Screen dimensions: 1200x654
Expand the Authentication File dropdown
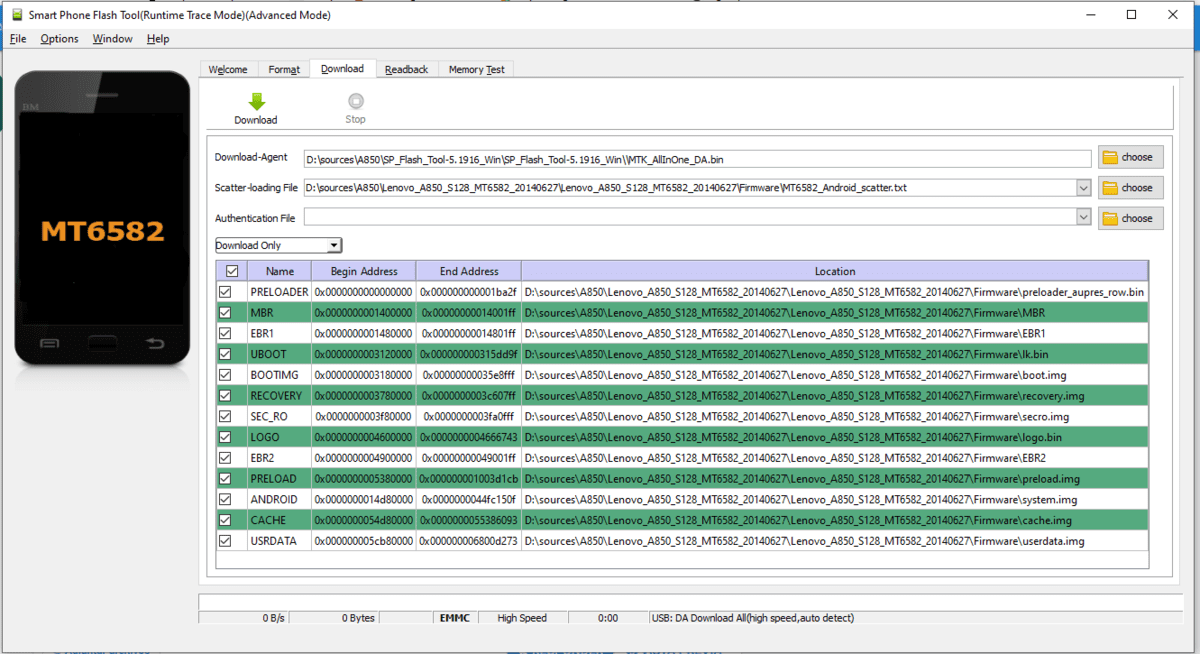[x=1083, y=217]
